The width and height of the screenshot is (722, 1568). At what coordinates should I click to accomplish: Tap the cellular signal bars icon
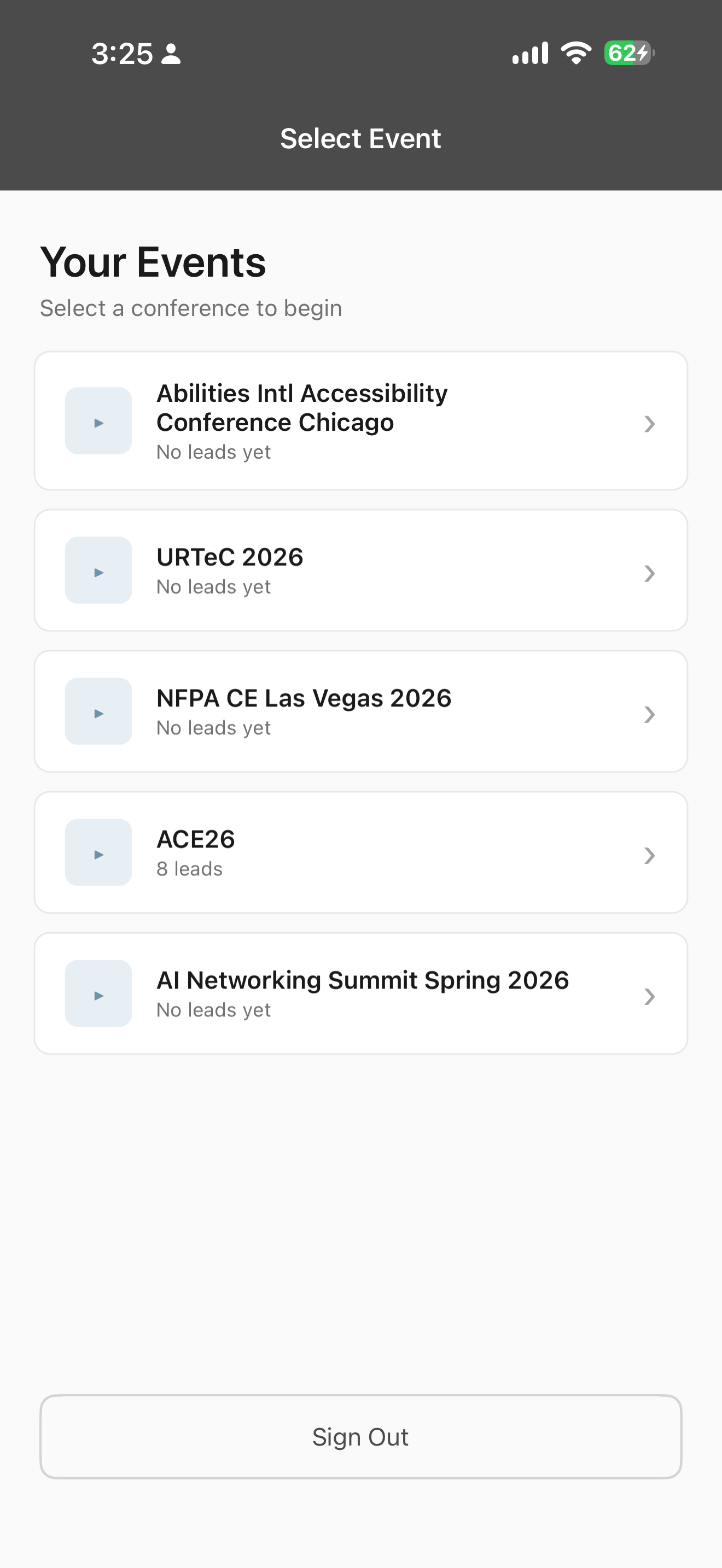click(530, 53)
